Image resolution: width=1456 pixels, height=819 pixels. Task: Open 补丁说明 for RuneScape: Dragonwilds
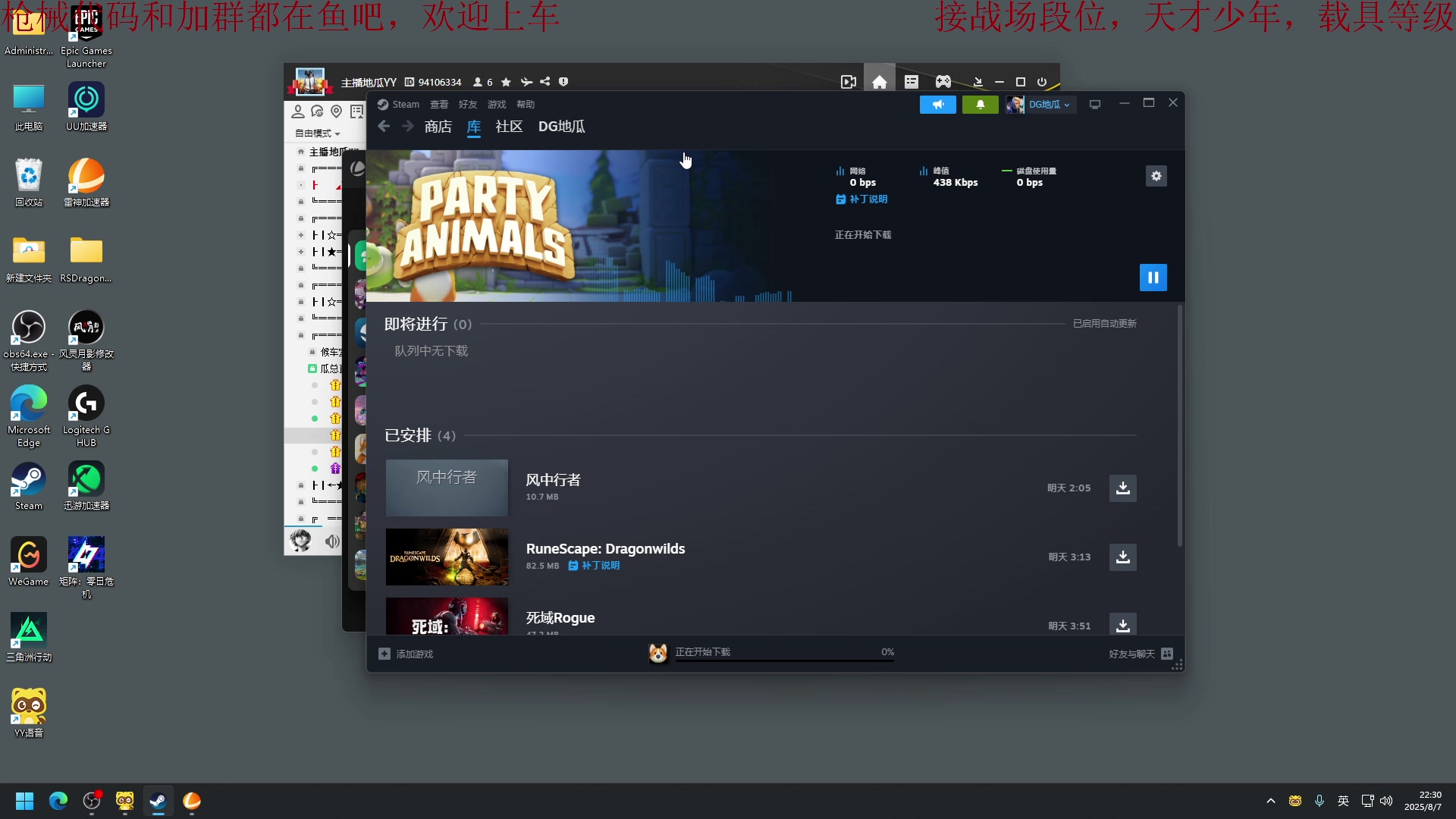pyautogui.click(x=594, y=566)
